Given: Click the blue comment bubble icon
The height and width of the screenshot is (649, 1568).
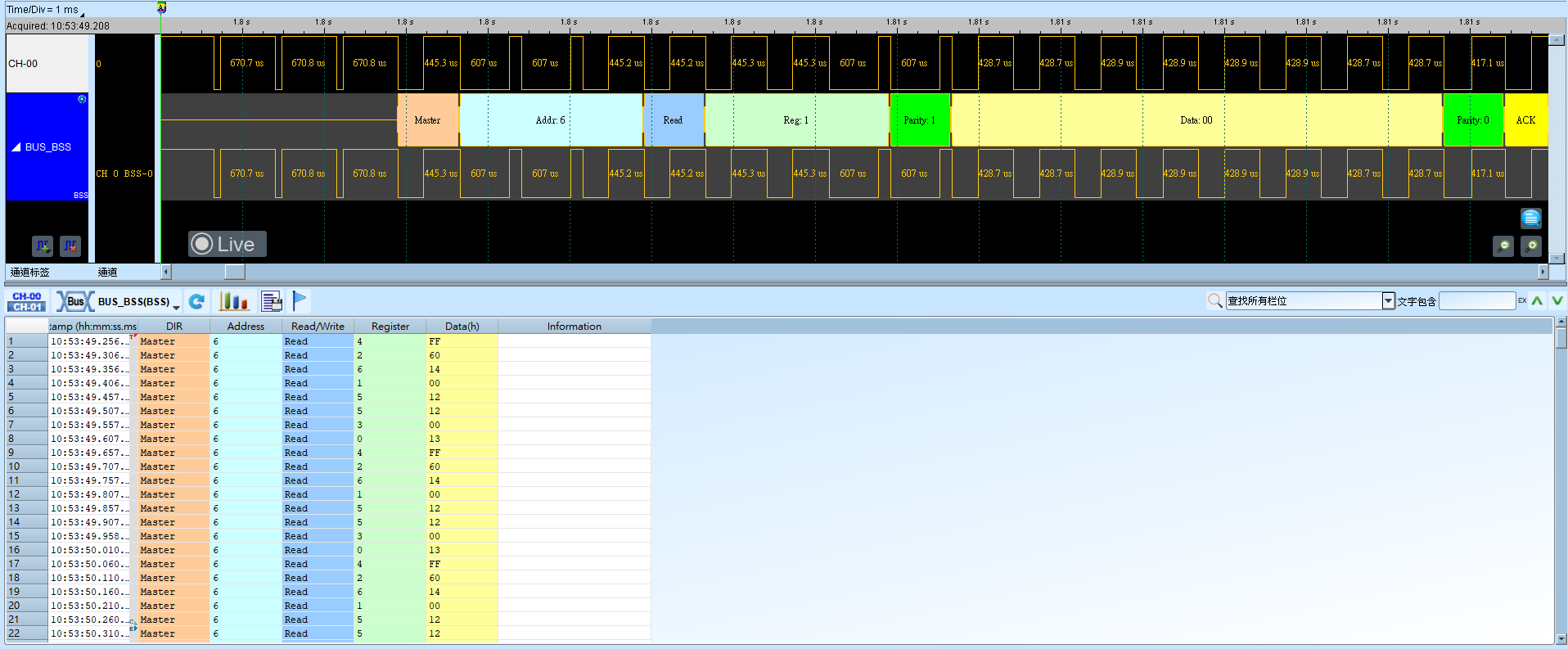Looking at the screenshot, I should [1530, 218].
